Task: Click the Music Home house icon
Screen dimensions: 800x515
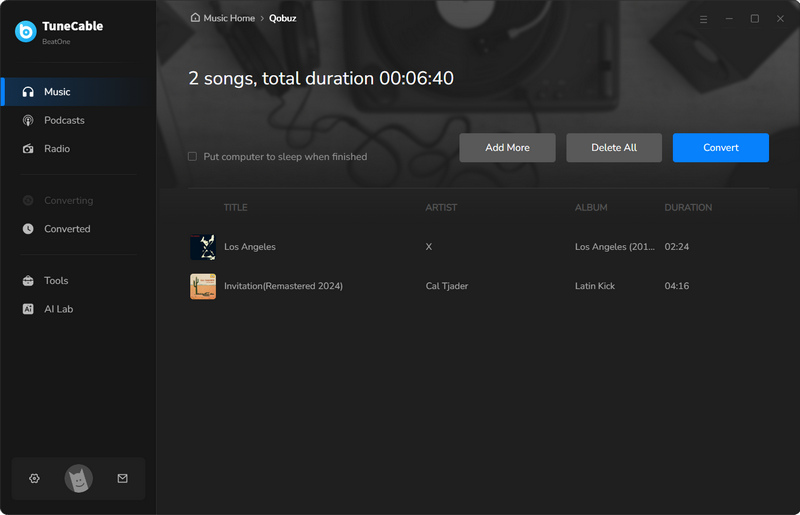Action: point(195,18)
